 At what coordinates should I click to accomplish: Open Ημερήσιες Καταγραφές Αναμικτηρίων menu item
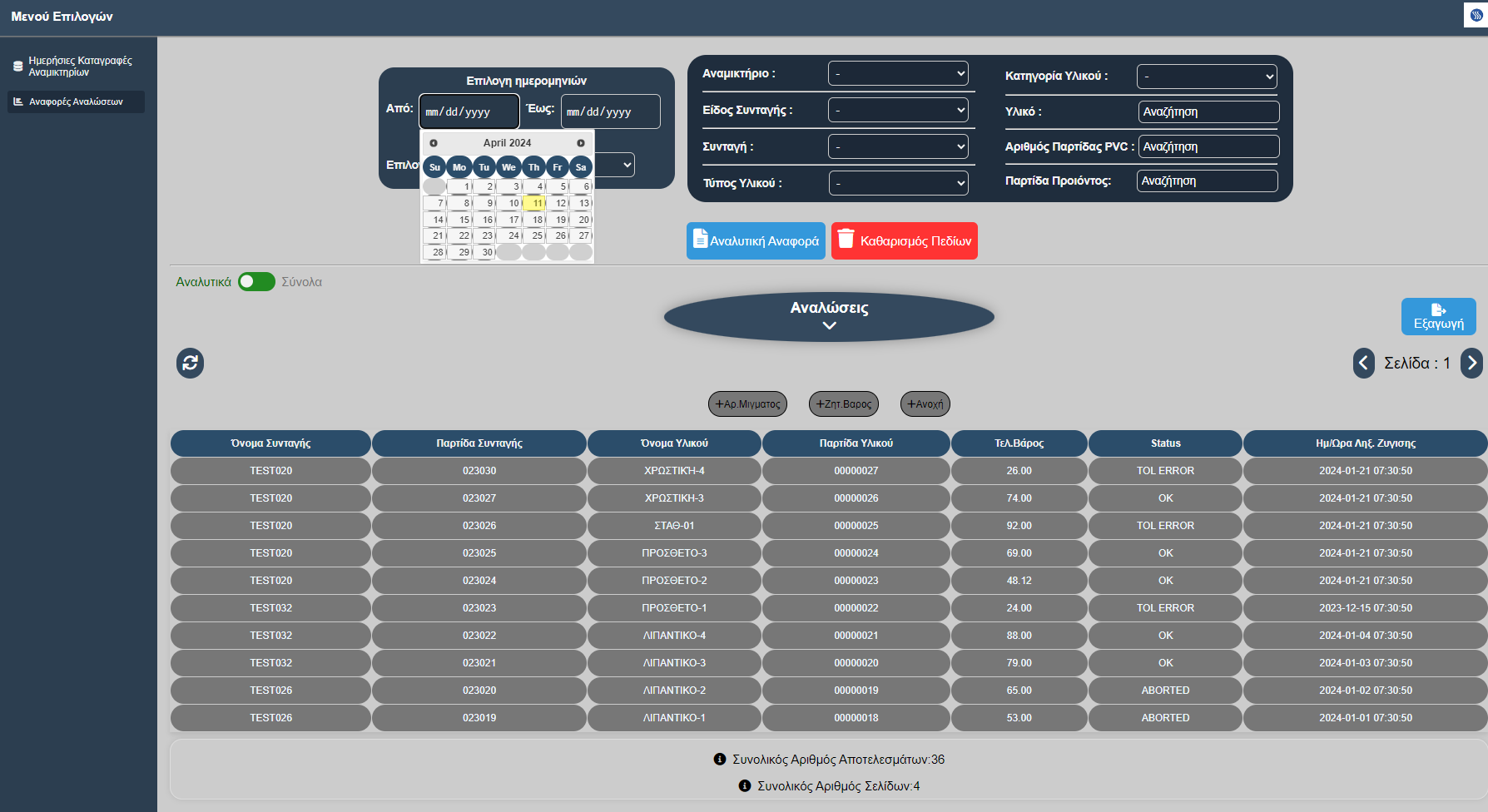pos(77,67)
